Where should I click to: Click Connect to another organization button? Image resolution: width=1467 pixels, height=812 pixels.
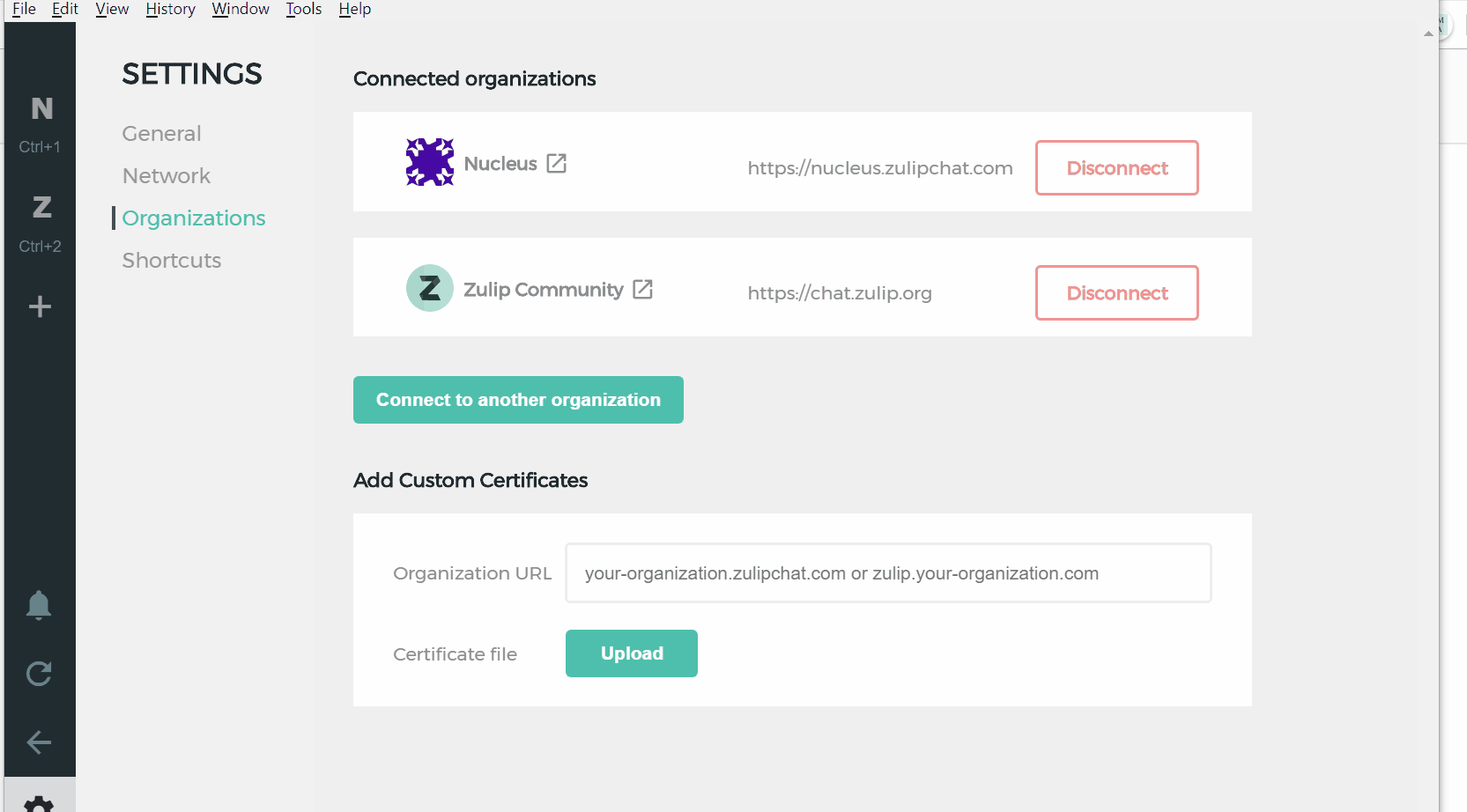click(518, 400)
